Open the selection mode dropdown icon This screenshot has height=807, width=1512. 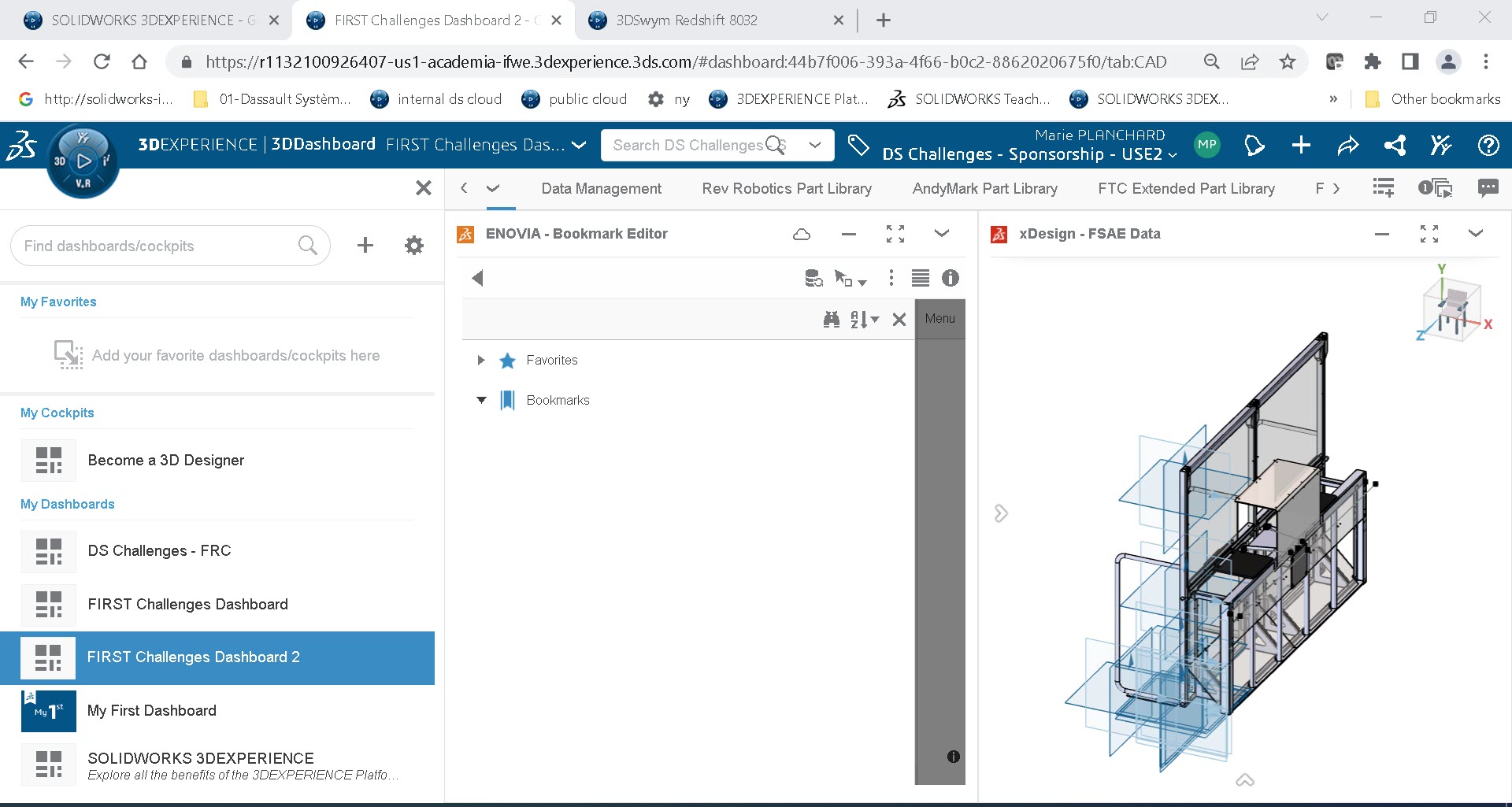pyautogui.click(x=850, y=278)
